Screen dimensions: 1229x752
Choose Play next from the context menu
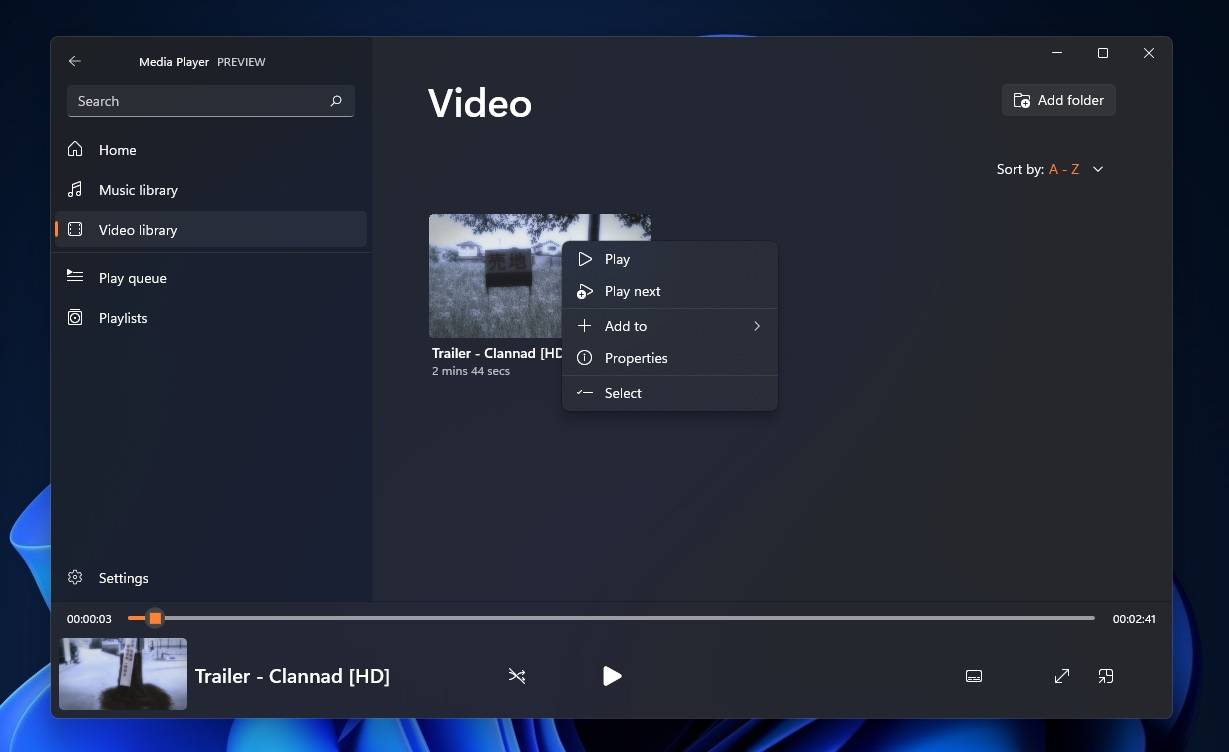tap(632, 291)
